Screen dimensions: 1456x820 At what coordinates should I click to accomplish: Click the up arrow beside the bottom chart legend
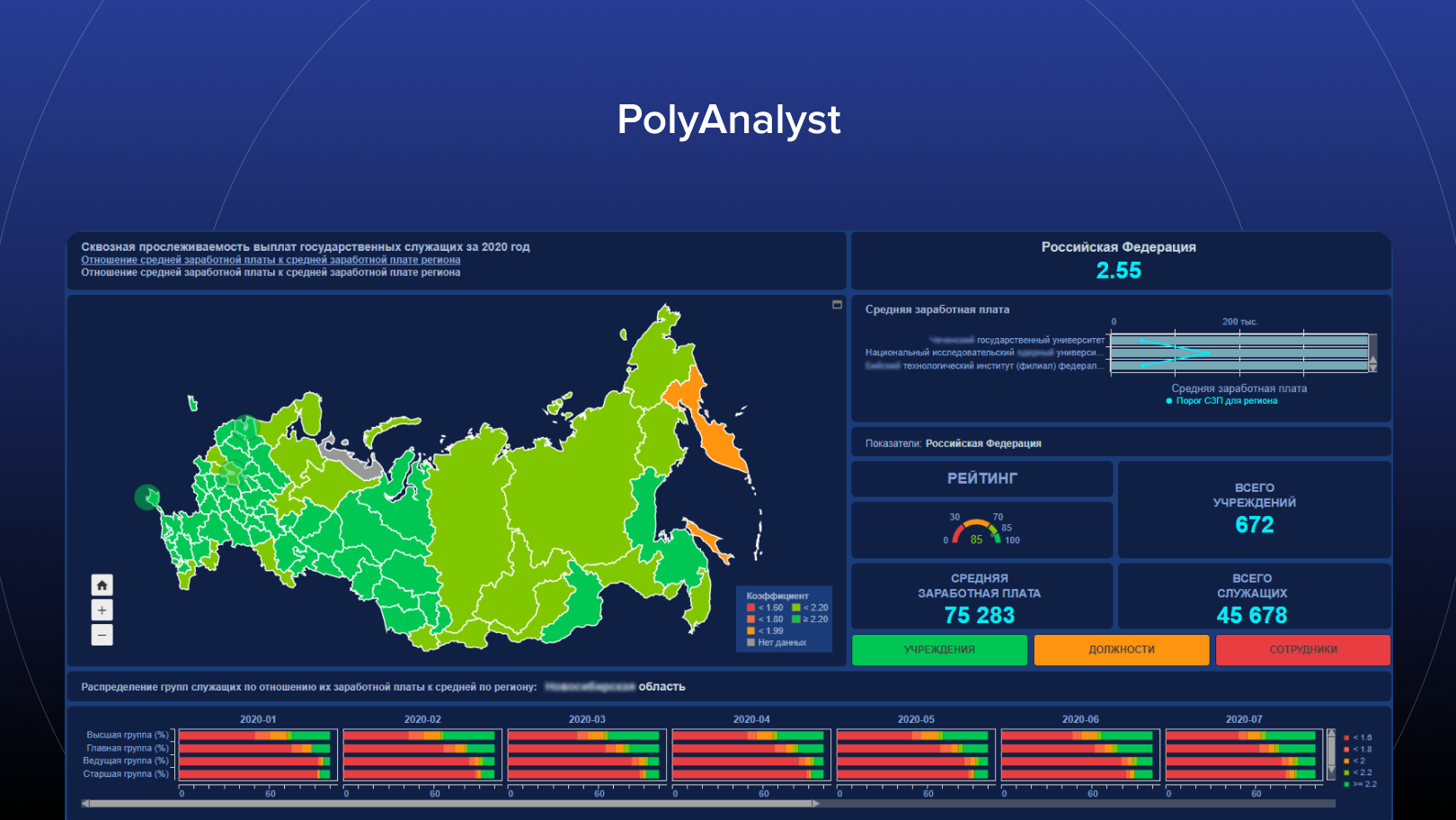pyautogui.click(x=1331, y=730)
